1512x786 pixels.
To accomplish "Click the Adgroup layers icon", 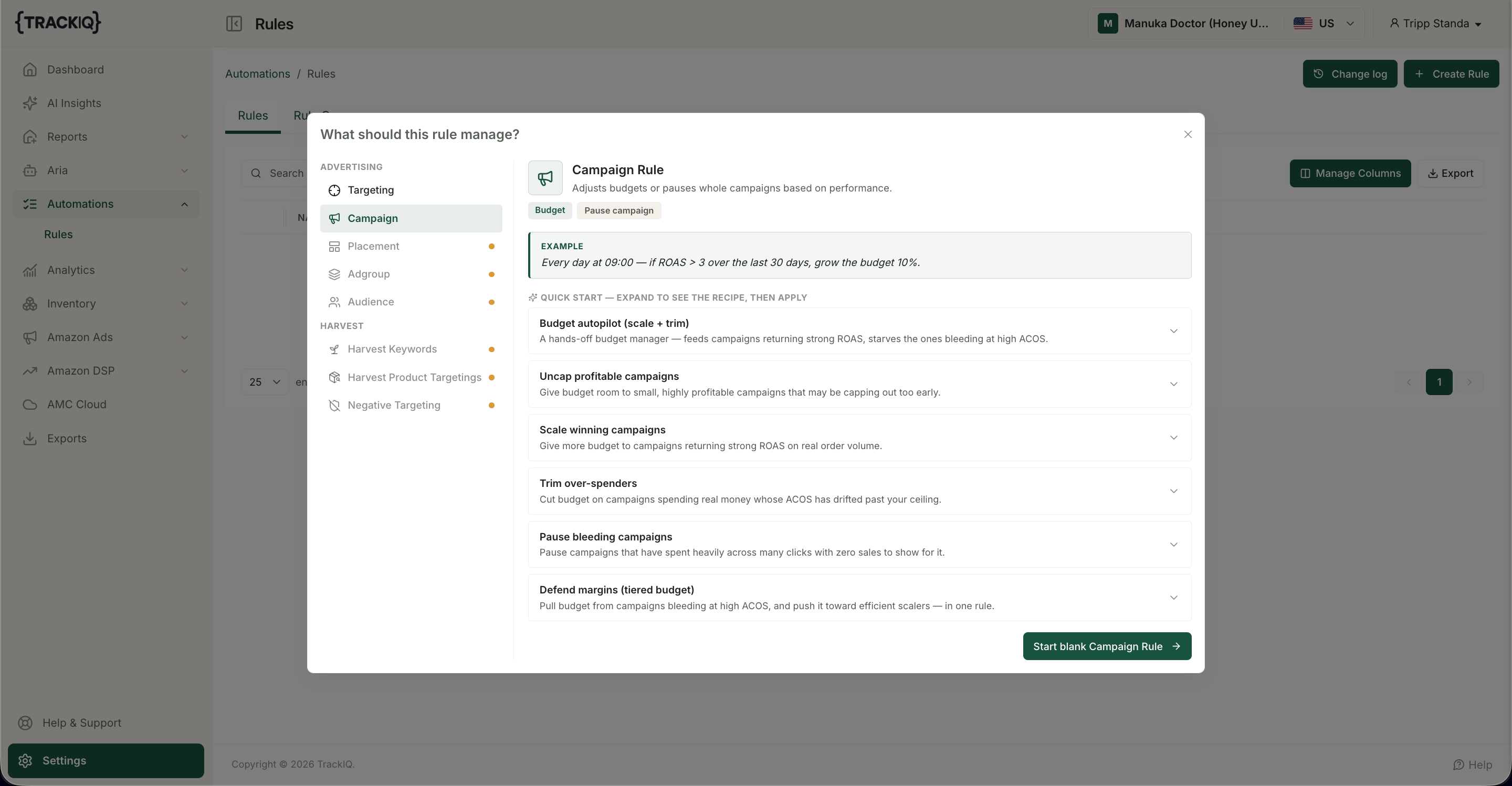I will 334,274.
